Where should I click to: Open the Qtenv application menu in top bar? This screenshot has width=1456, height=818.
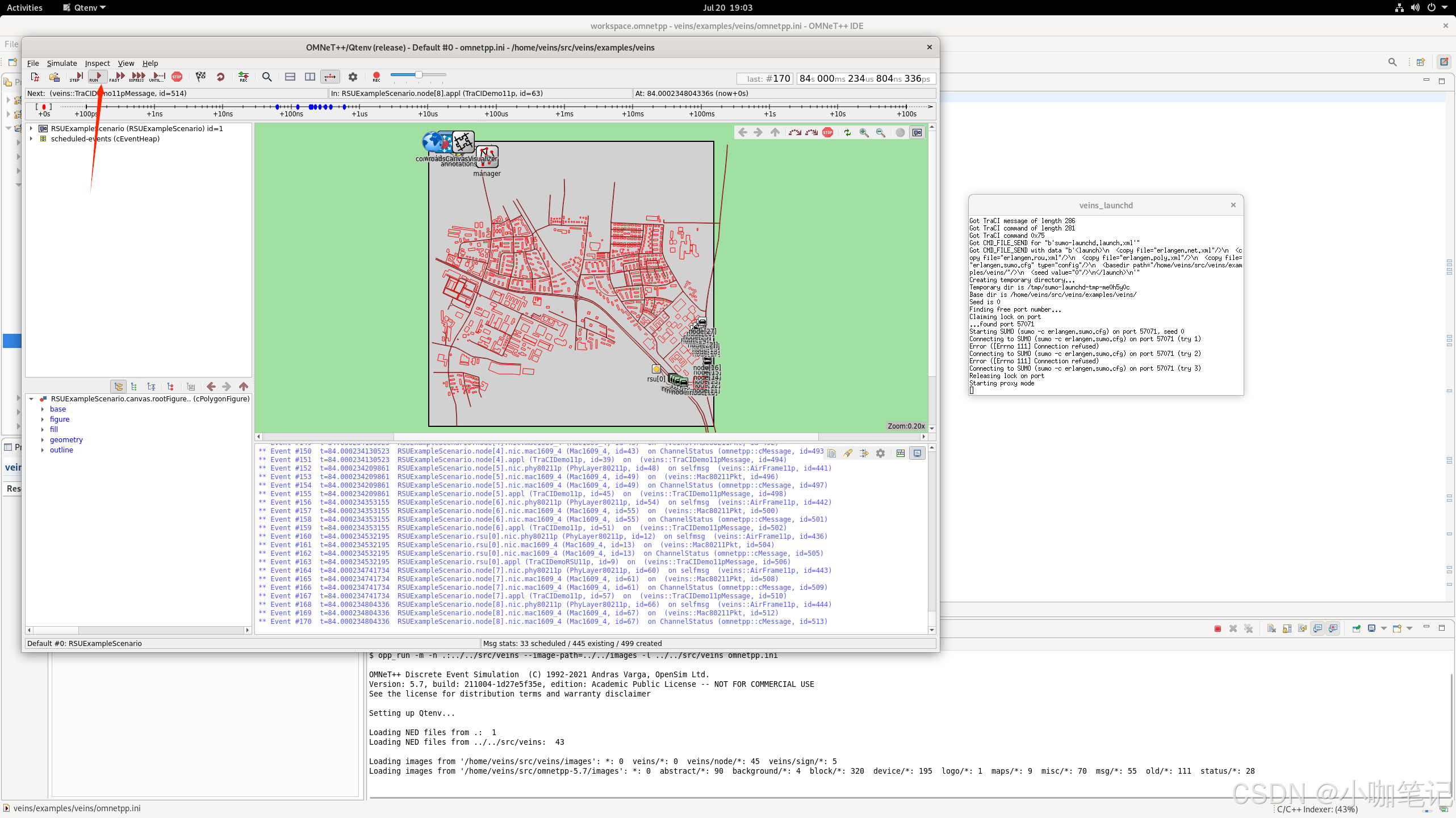point(85,7)
